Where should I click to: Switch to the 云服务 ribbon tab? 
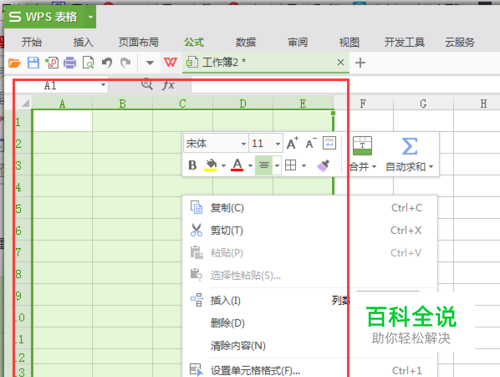[460, 42]
